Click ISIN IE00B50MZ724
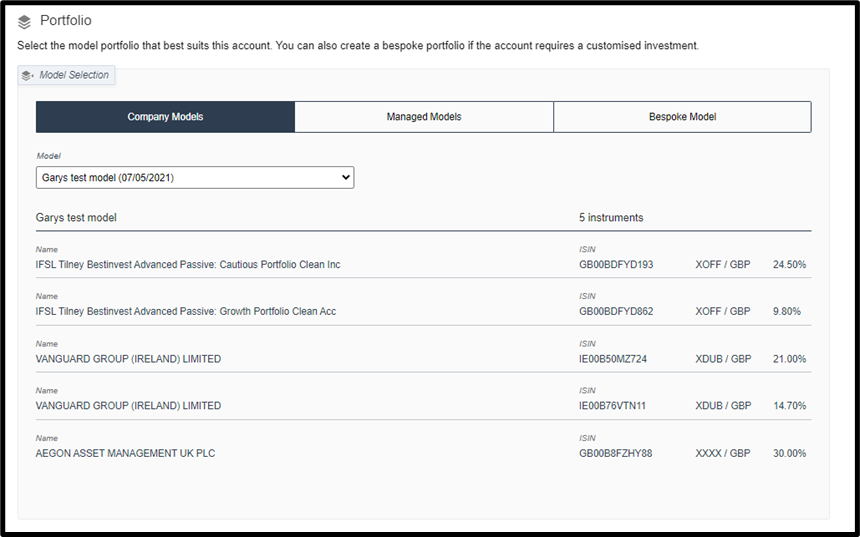This screenshot has height=537, width=860. pyautogui.click(x=613, y=359)
